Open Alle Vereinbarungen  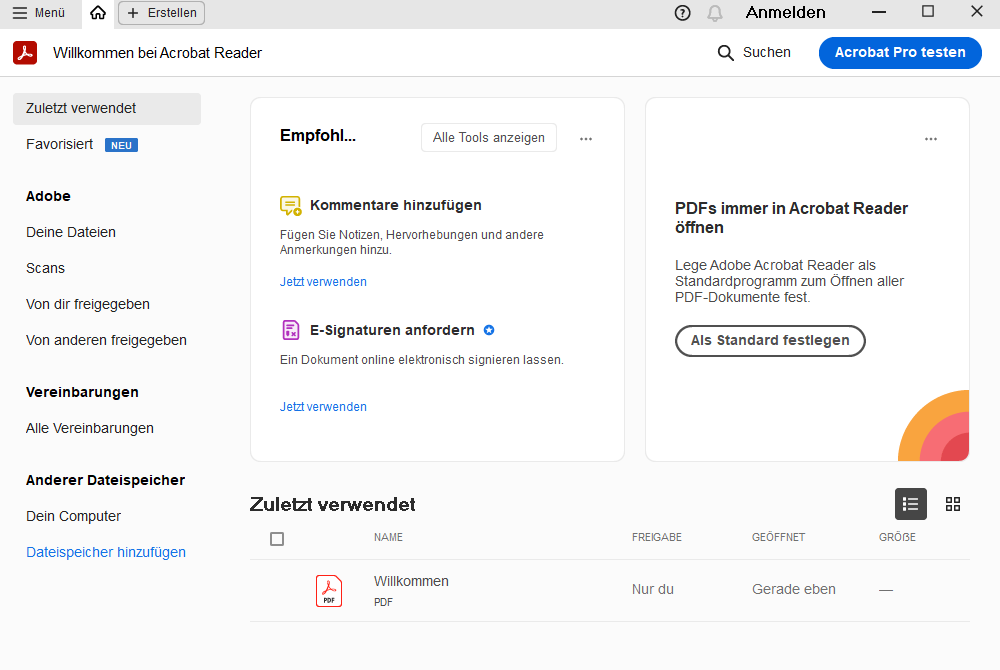tap(90, 428)
